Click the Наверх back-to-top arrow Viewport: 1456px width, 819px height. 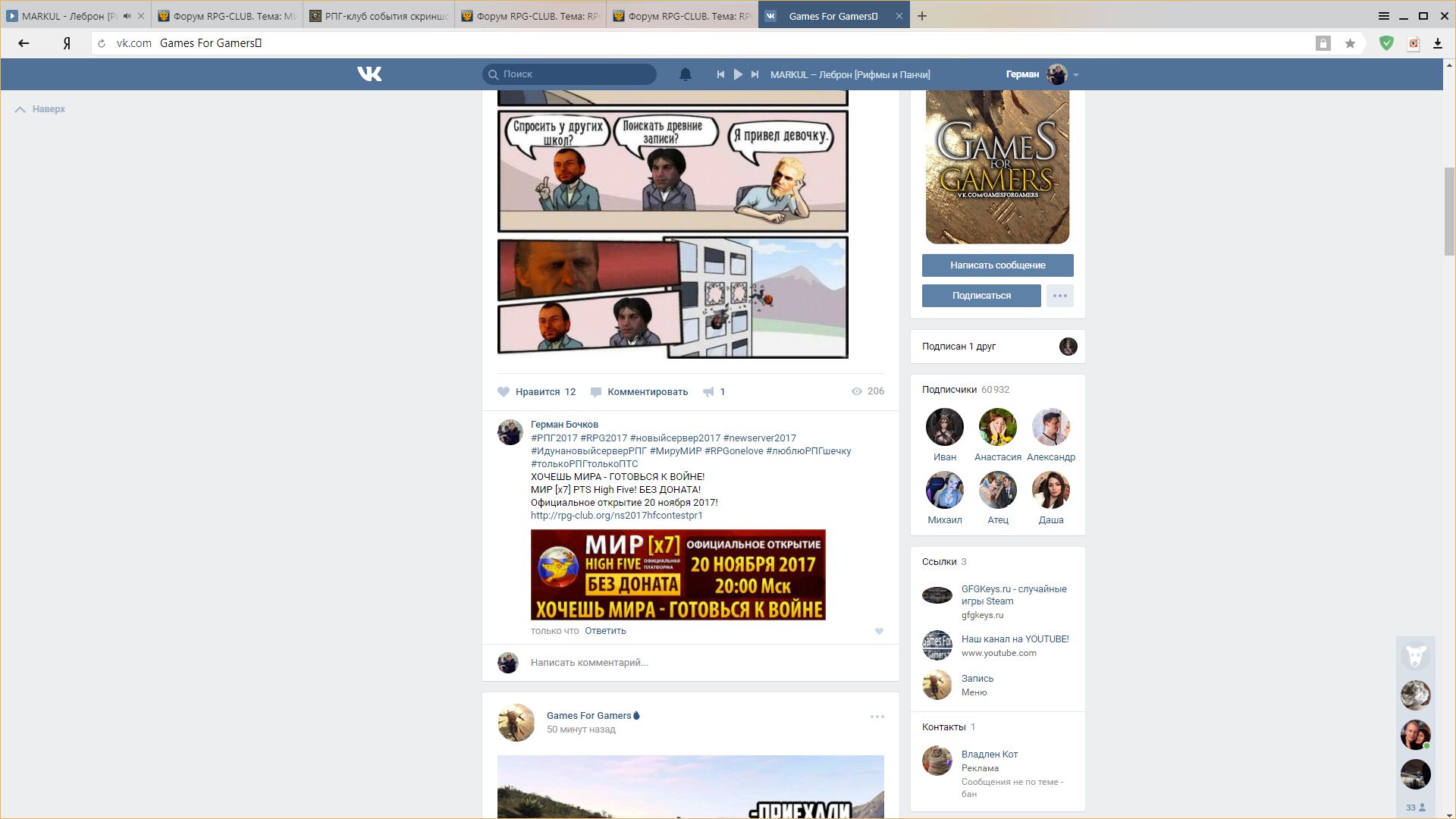20,109
